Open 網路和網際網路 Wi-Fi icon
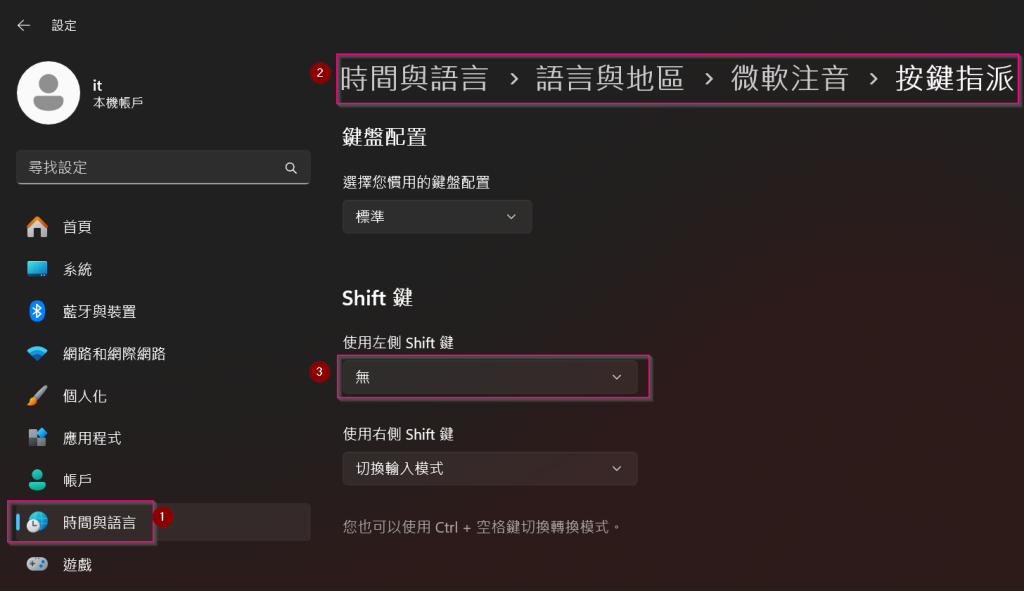1024x591 pixels. tap(37, 353)
